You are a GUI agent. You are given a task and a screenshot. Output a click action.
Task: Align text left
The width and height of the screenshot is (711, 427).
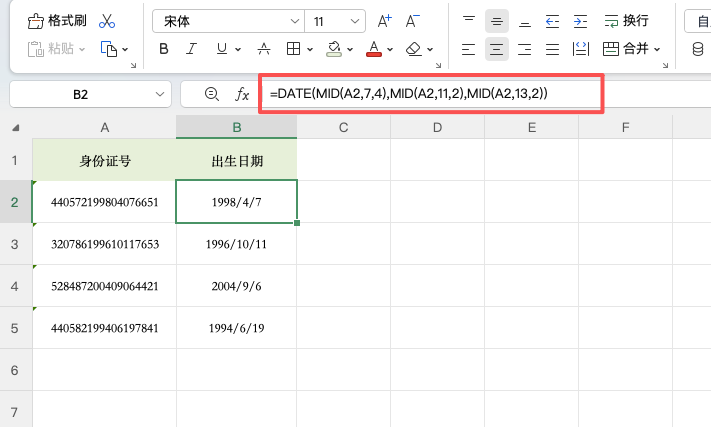[x=468, y=49]
